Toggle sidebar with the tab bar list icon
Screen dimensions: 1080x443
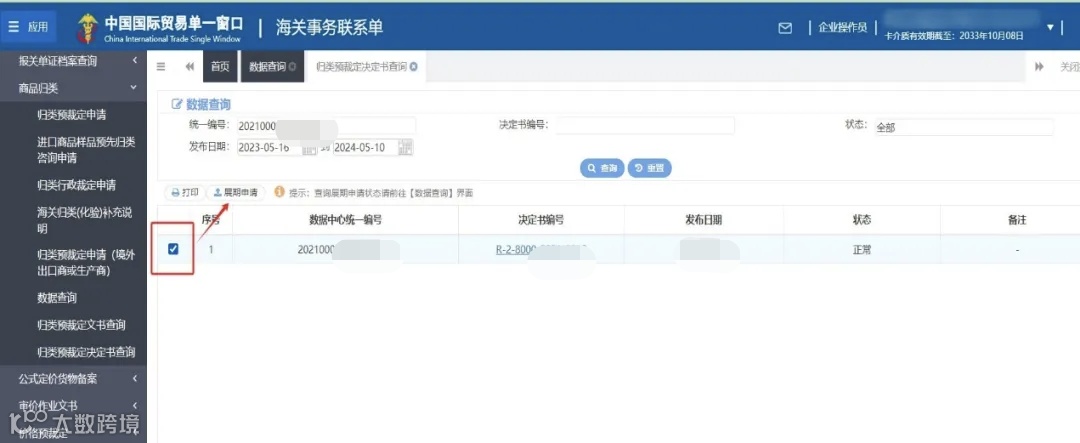click(x=161, y=67)
